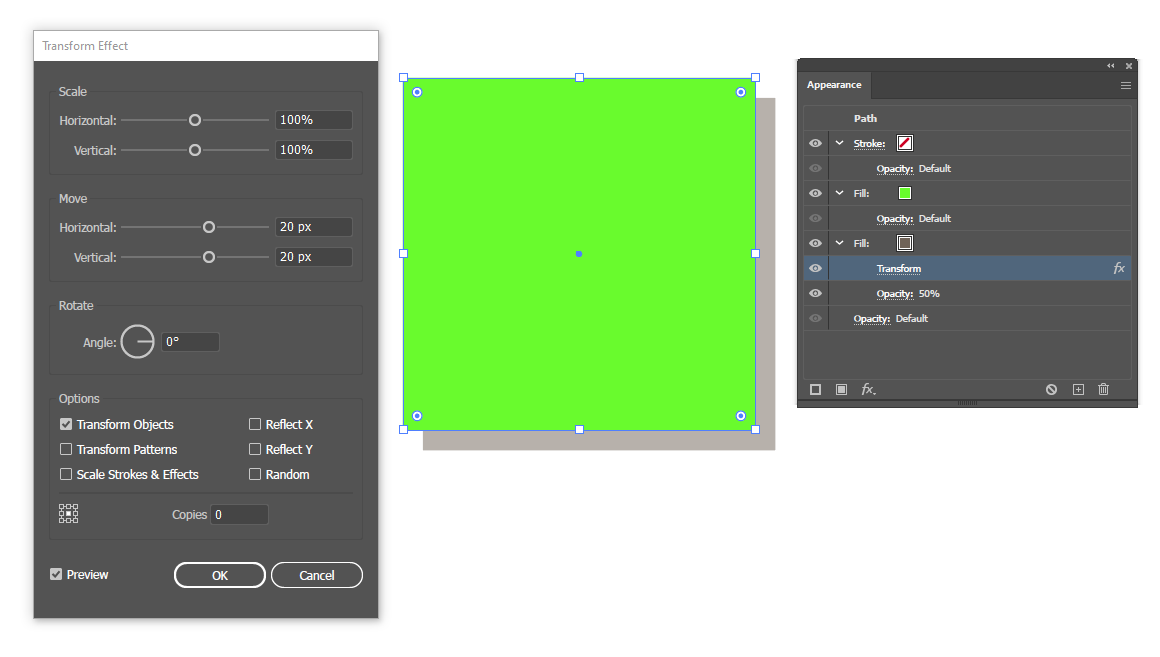Image resolution: width=1160 pixels, height=657 pixels.
Task: Open the Appearance panel hamburger menu
Action: click(1125, 85)
